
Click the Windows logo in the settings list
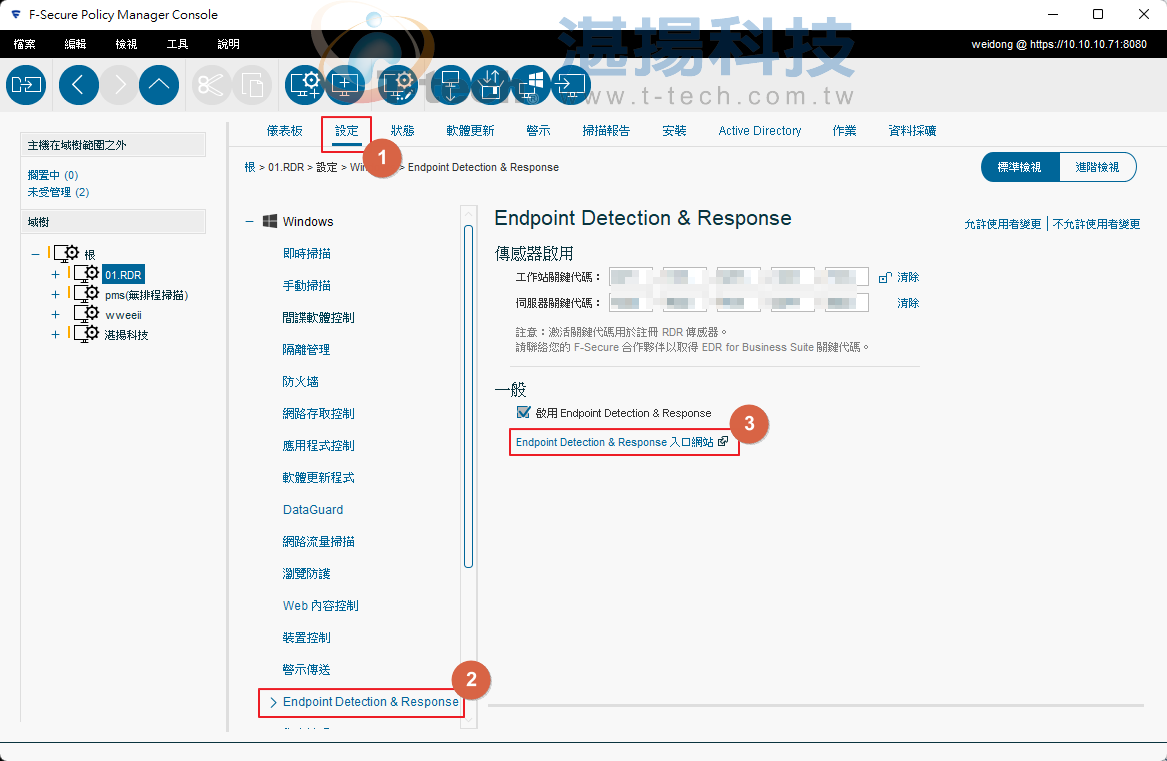click(270, 221)
